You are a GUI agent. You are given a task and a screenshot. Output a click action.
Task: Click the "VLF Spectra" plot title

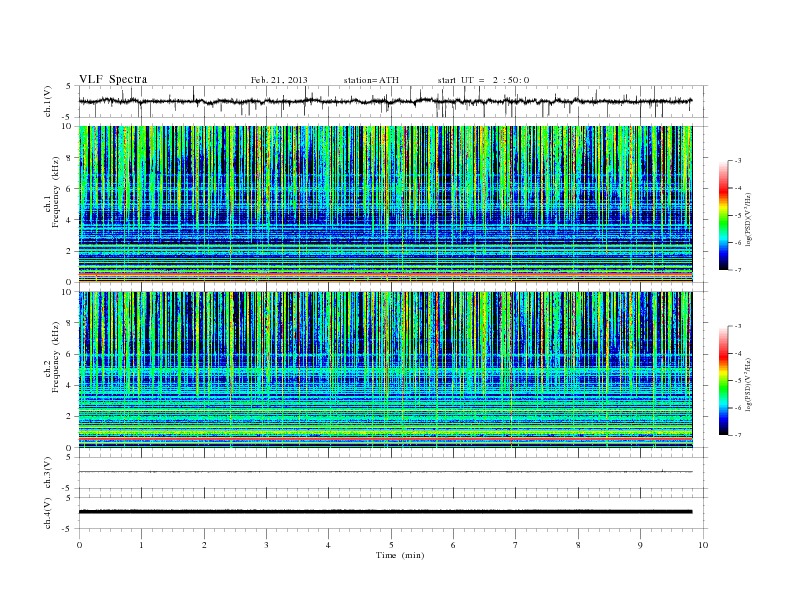pos(113,79)
